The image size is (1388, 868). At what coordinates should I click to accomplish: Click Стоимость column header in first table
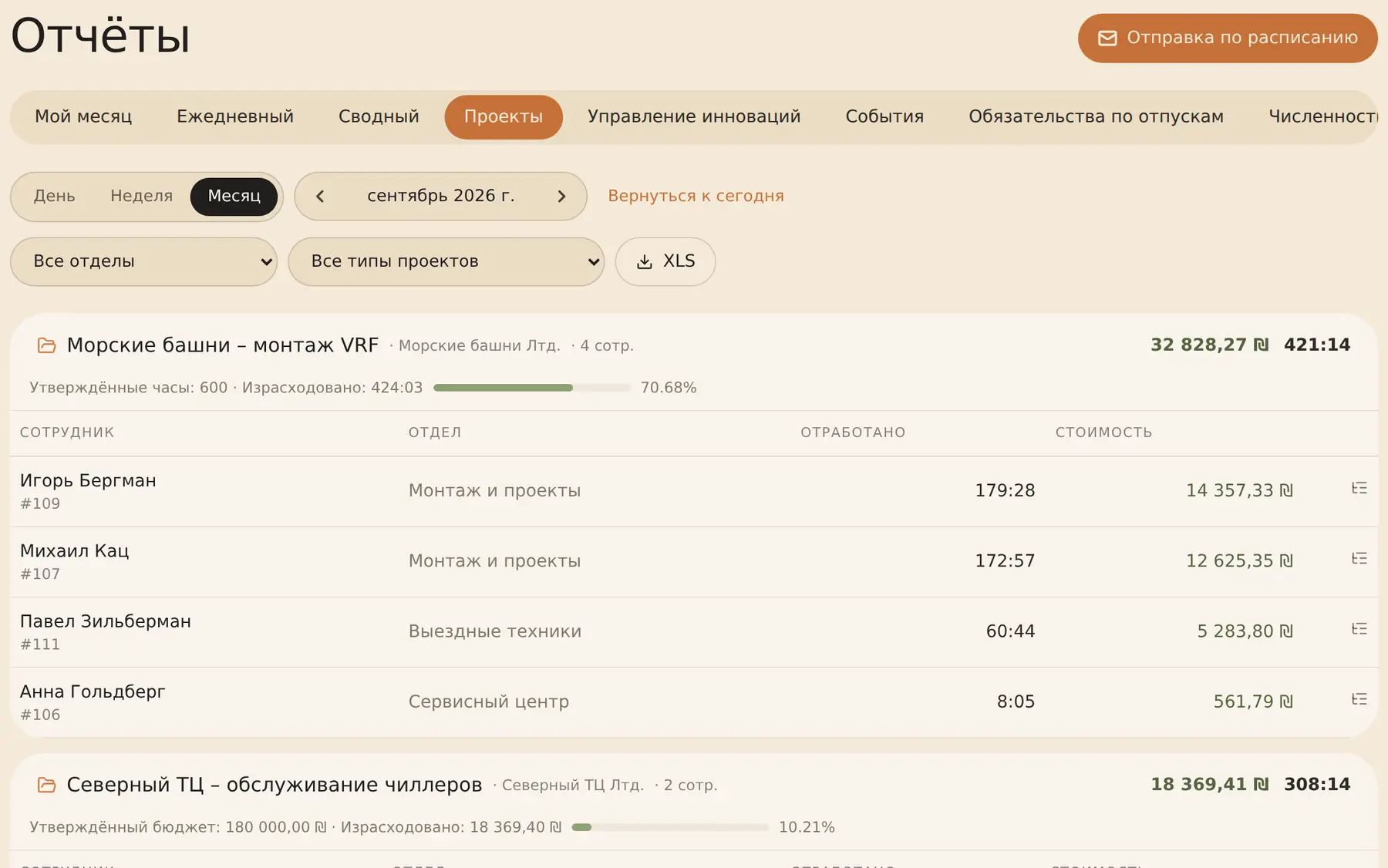point(1103,432)
